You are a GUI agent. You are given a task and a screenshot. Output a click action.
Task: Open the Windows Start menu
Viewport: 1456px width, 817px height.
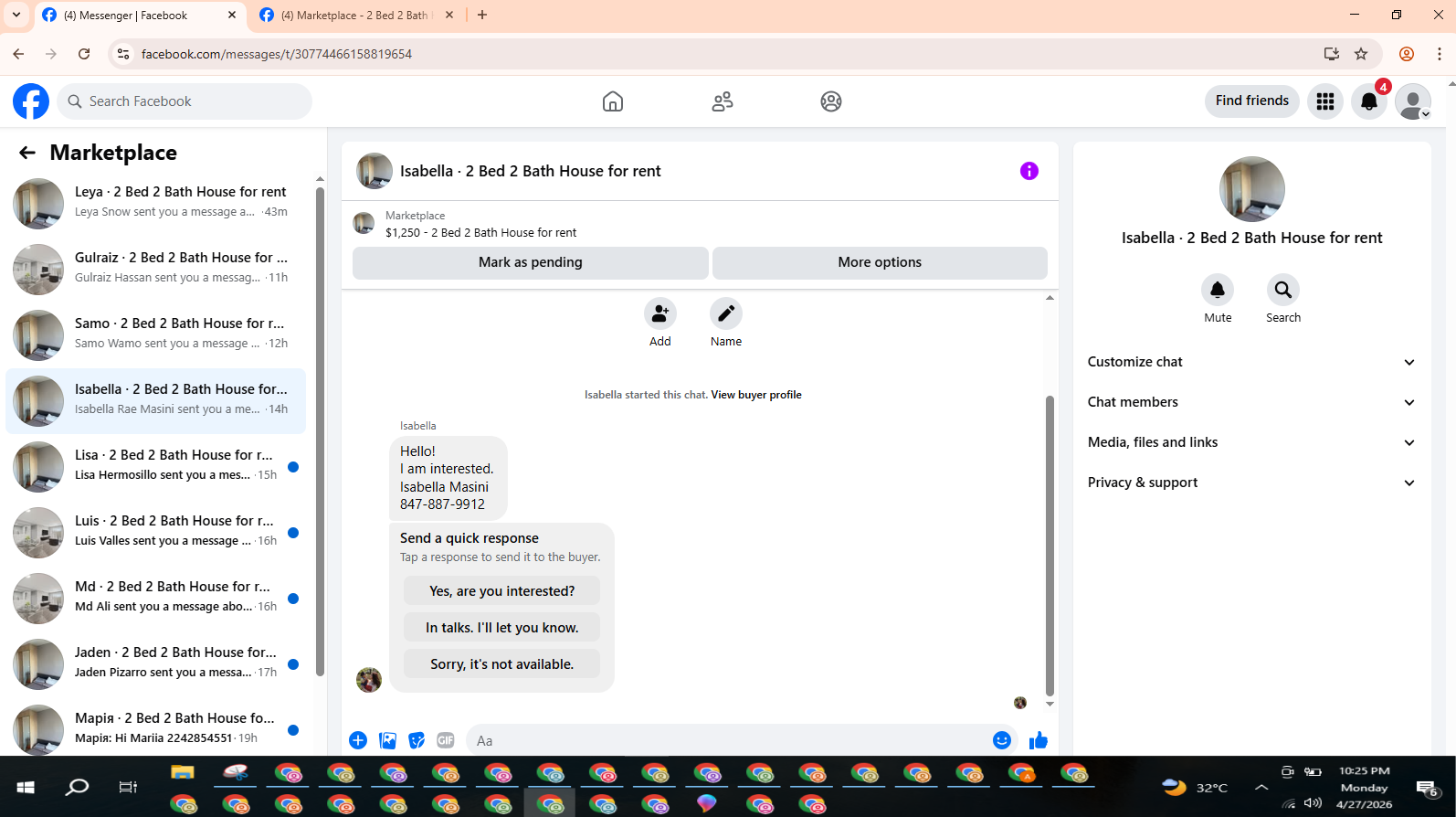pyautogui.click(x=26, y=787)
